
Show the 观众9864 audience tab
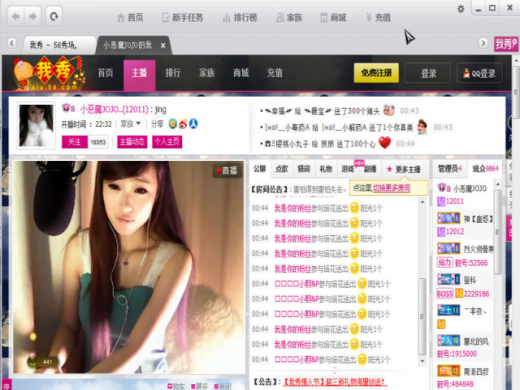[x=485, y=169]
